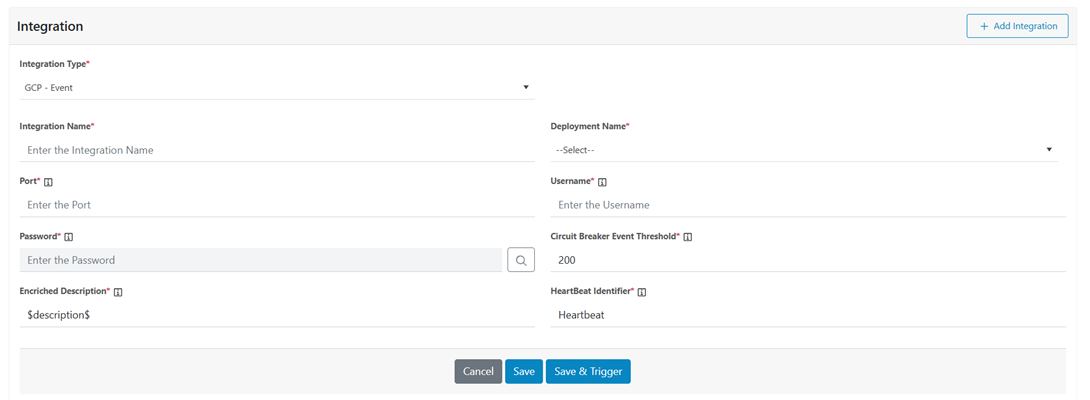Select the Username text field

coord(808,205)
